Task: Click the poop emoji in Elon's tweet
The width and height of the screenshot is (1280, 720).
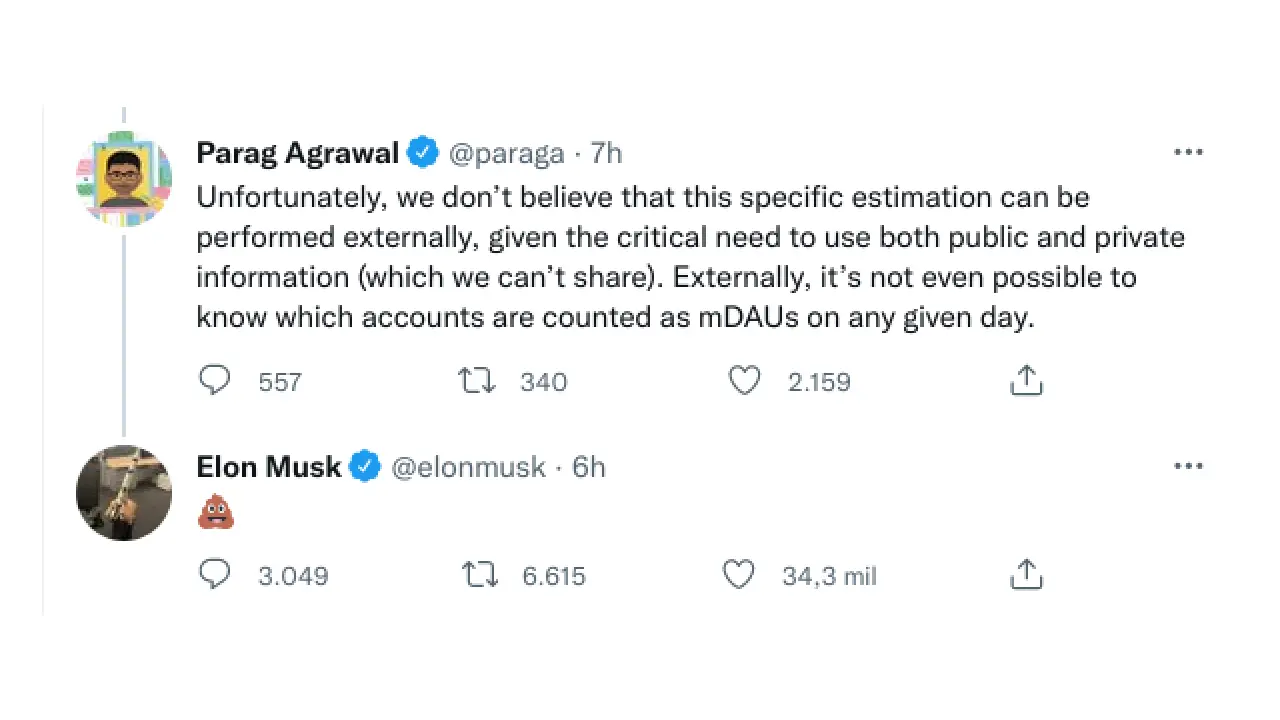Action: click(x=215, y=514)
